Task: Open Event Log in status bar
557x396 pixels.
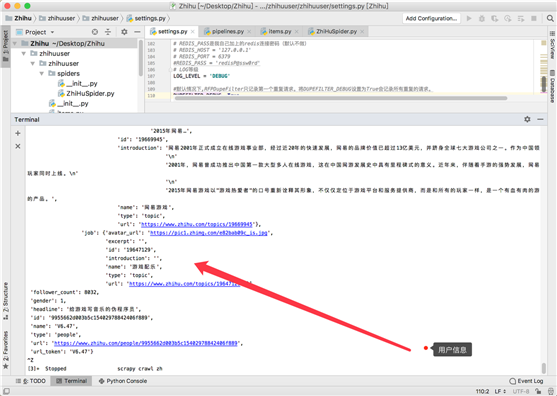Action: click(x=526, y=381)
